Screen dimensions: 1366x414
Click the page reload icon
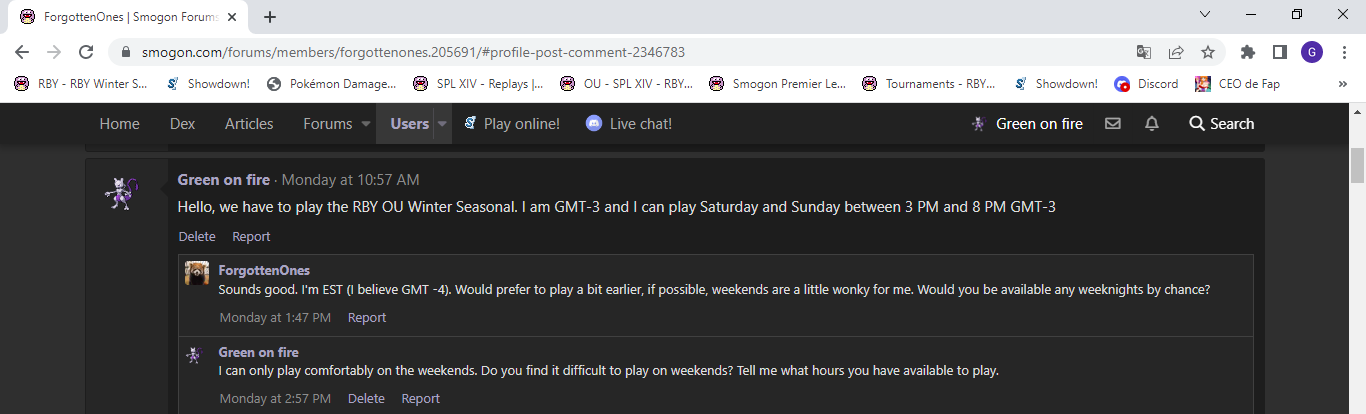(x=86, y=52)
